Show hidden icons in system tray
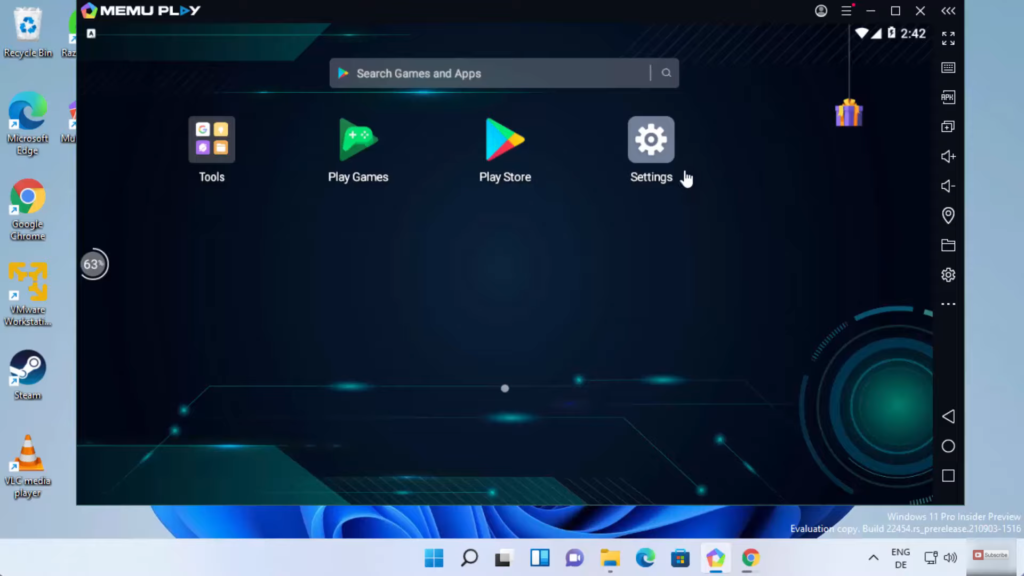 (x=873, y=558)
